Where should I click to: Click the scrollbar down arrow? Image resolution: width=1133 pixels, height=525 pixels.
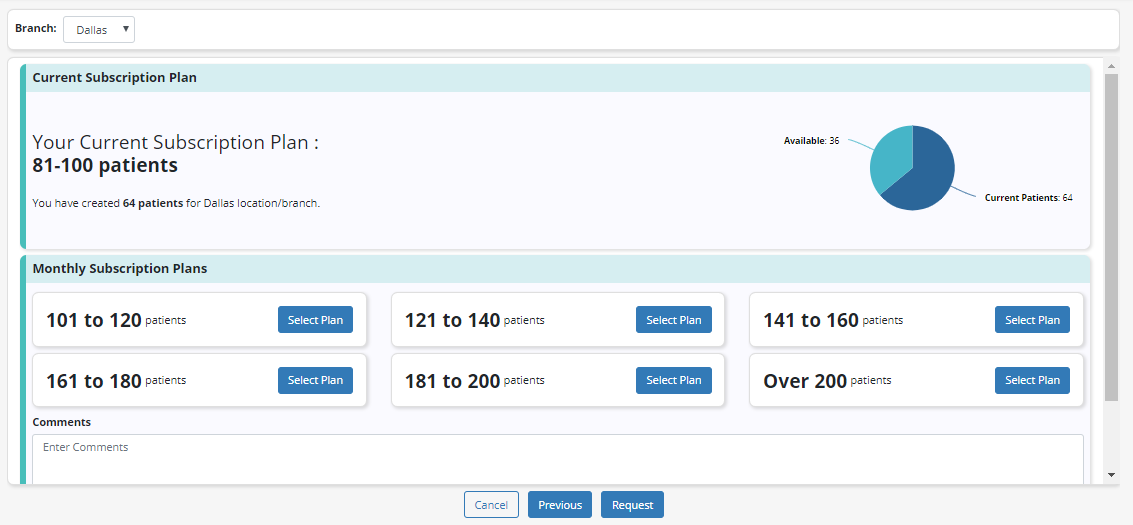pyautogui.click(x=1111, y=475)
